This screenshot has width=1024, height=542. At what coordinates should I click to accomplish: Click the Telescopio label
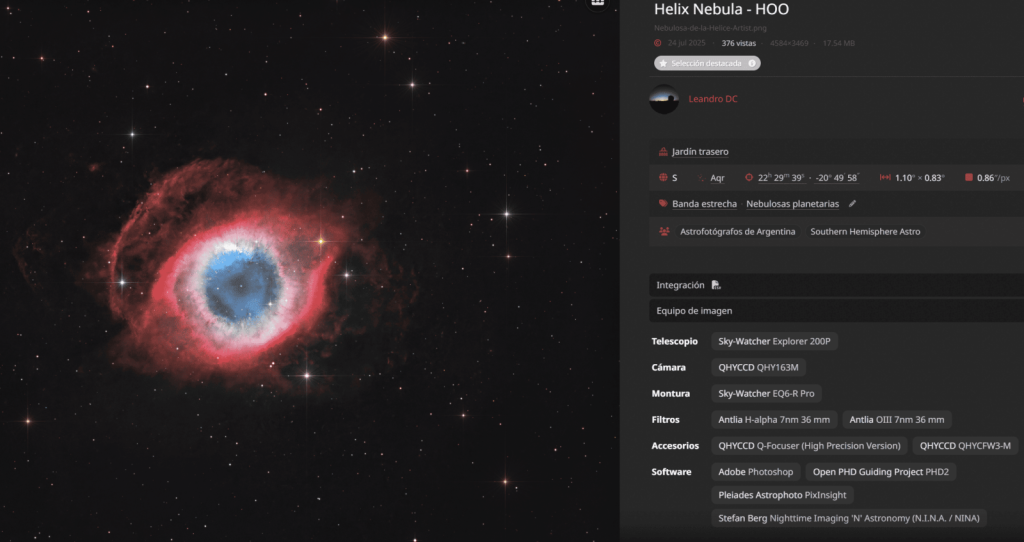point(675,341)
